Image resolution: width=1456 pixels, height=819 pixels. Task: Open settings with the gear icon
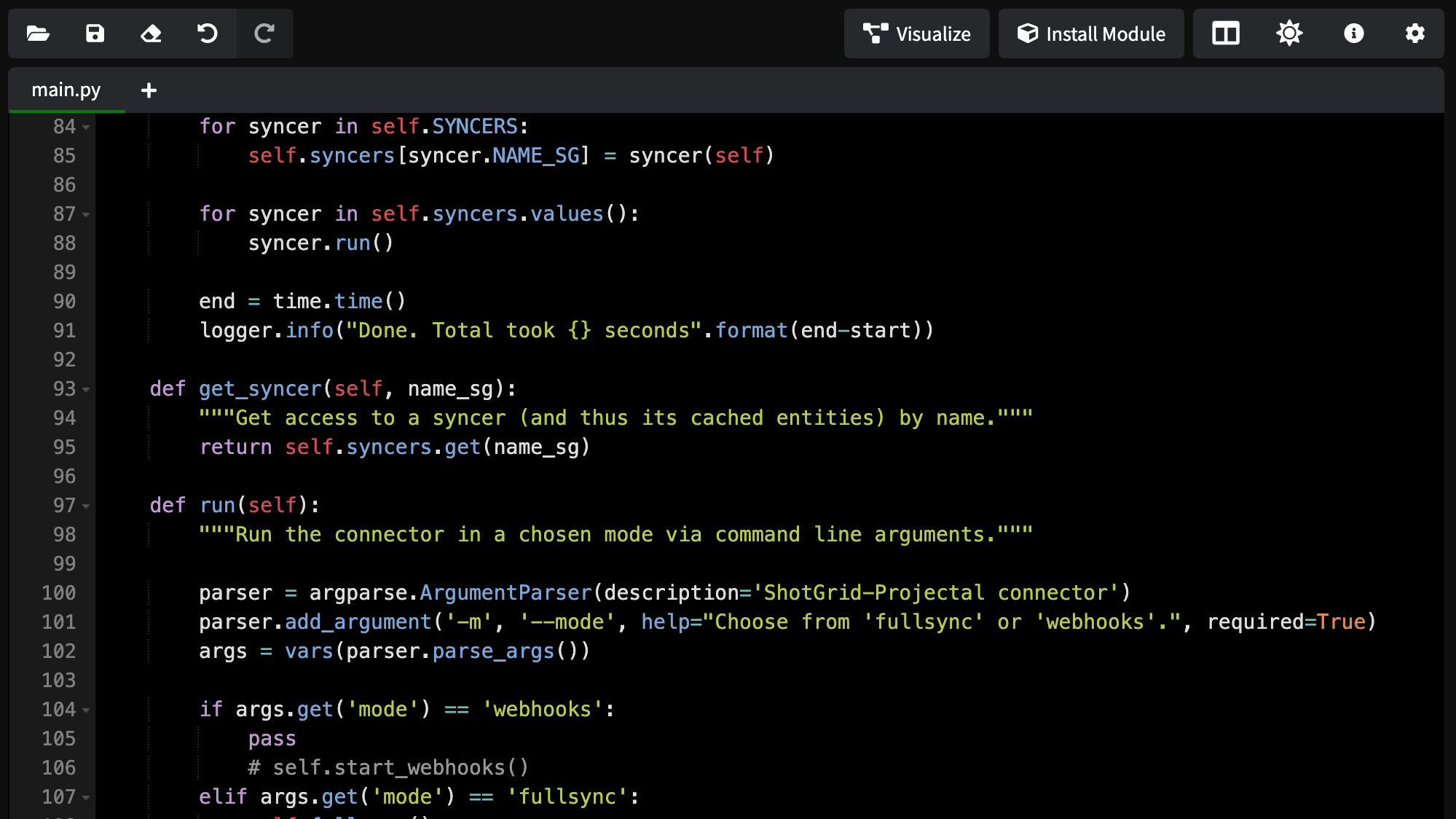[1414, 34]
